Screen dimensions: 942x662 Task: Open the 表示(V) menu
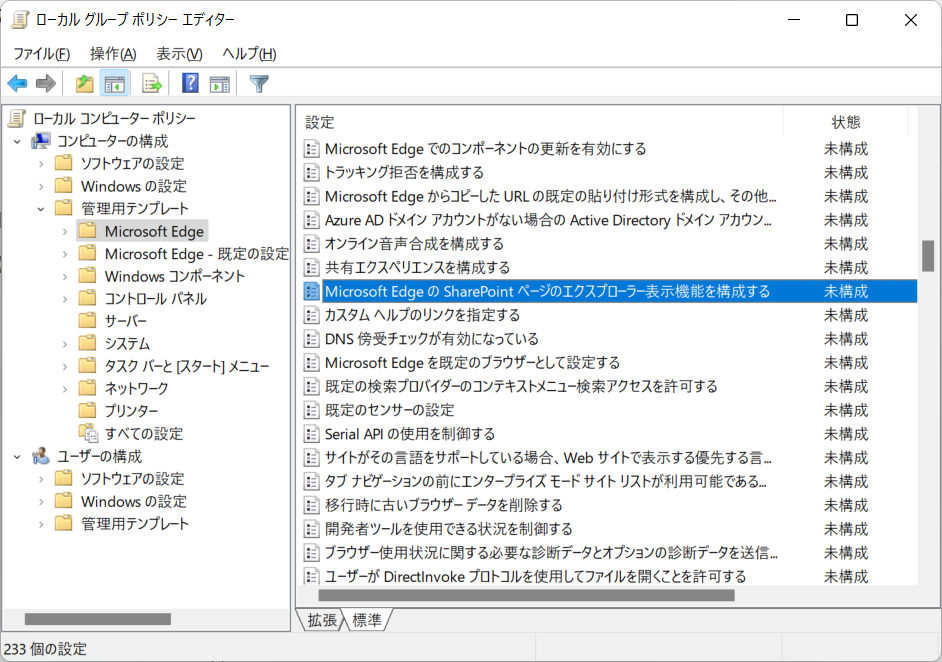[x=179, y=54]
